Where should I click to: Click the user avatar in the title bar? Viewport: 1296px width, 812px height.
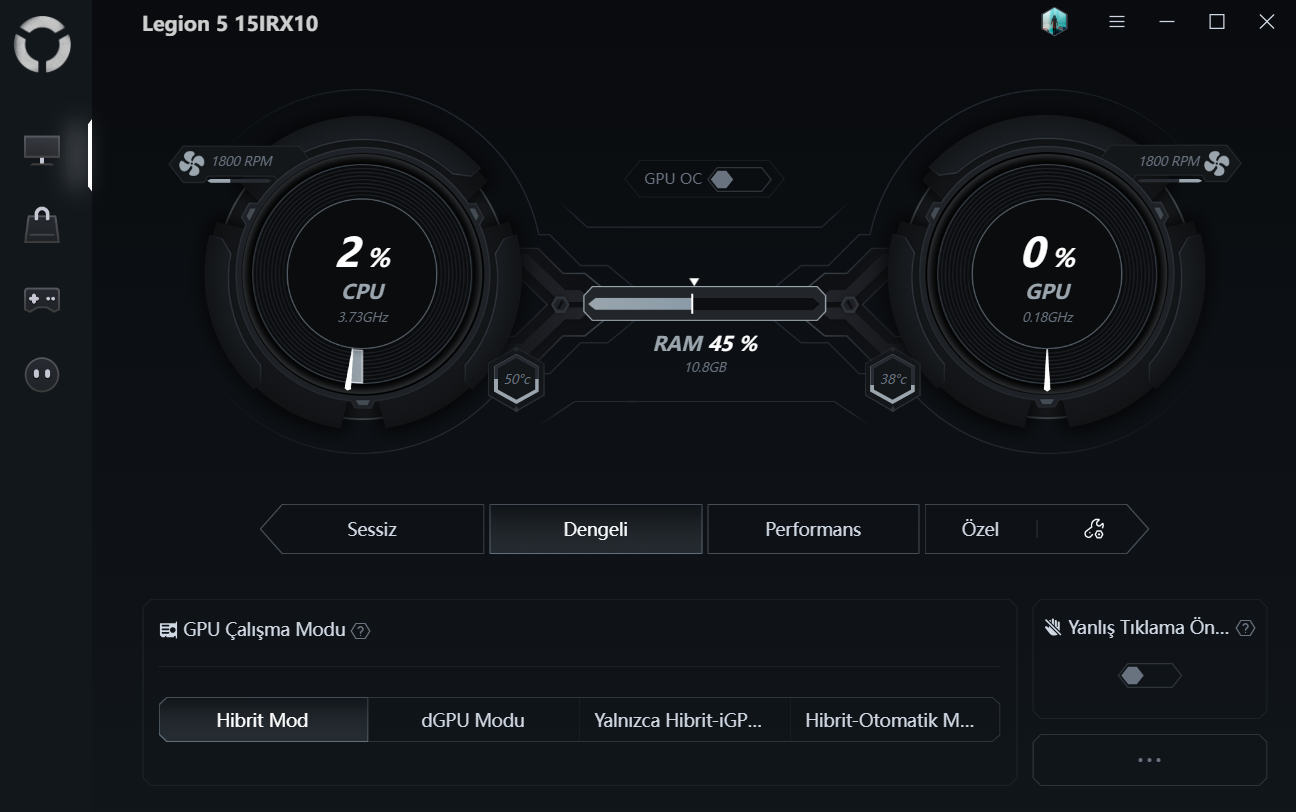1054,22
